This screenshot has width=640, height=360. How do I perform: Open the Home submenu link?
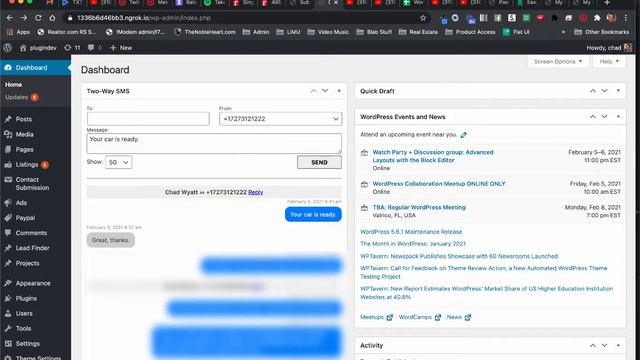click(x=13, y=84)
